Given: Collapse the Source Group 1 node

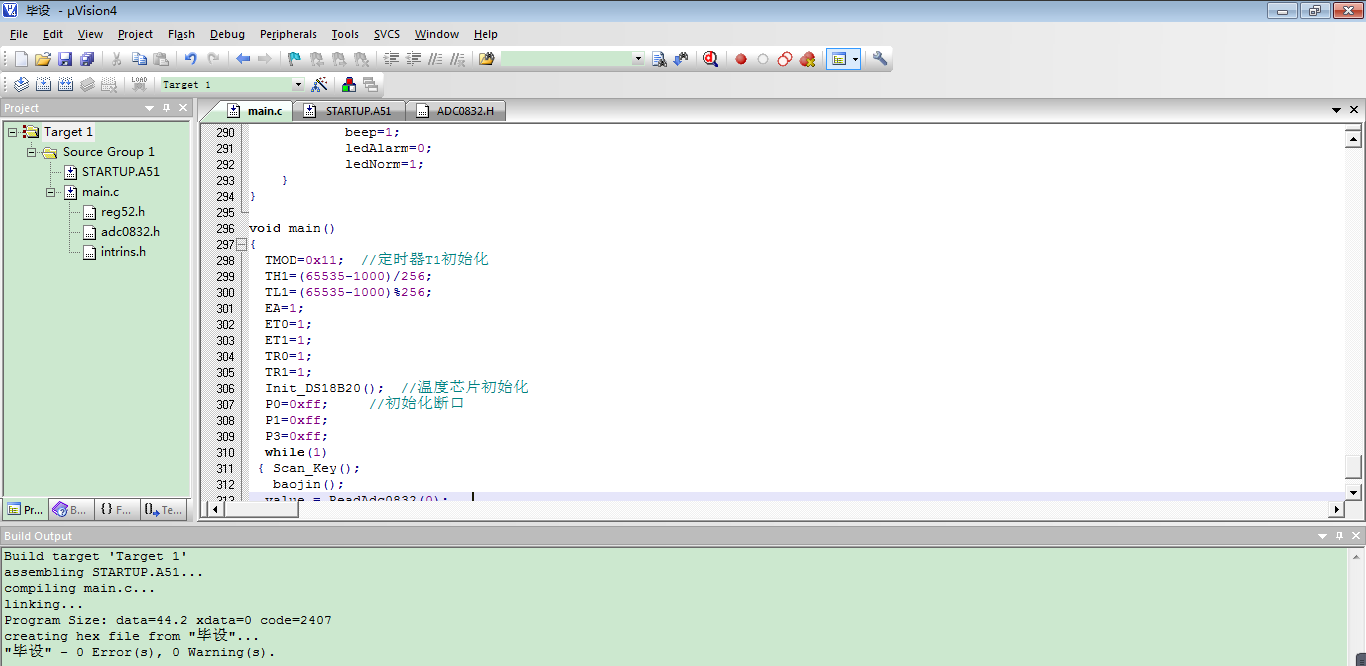Looking at the screenshot, I should pos(32,152).
